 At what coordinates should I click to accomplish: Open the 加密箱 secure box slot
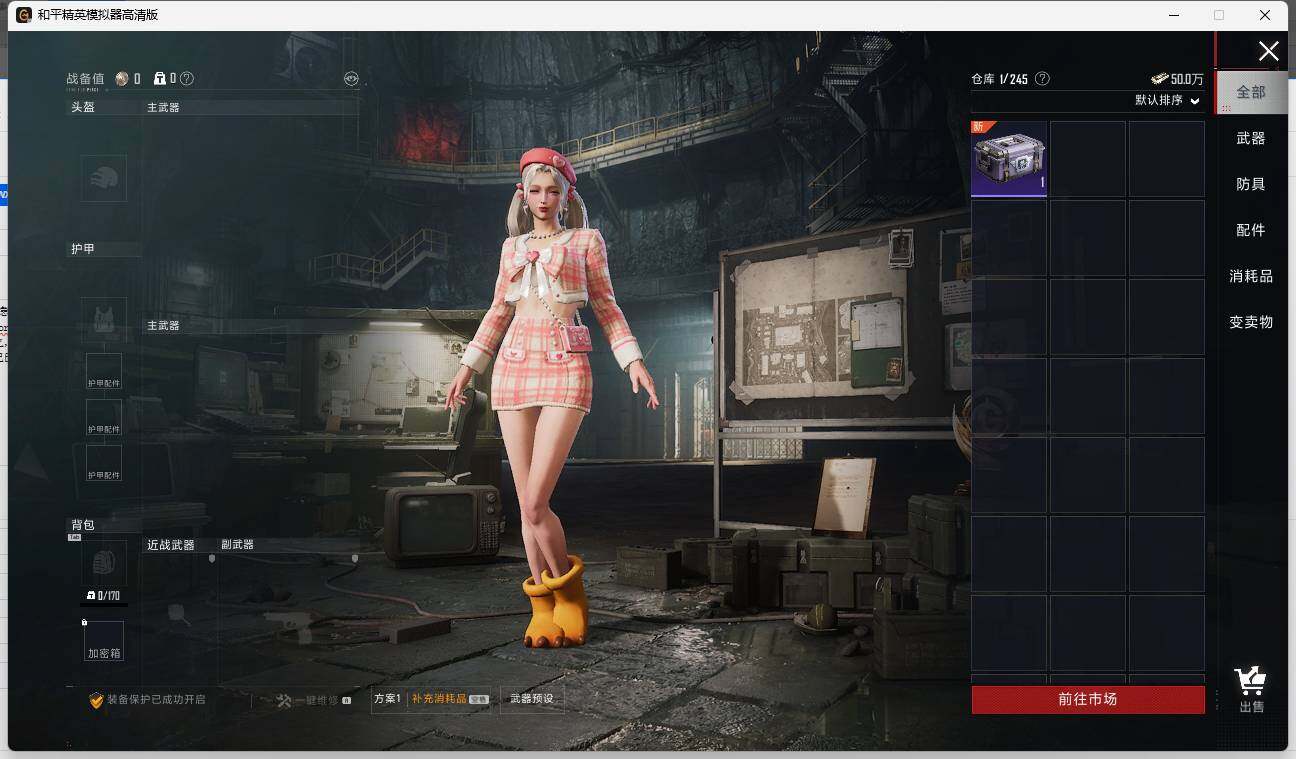pyautogui.click(x=104, y=641)
